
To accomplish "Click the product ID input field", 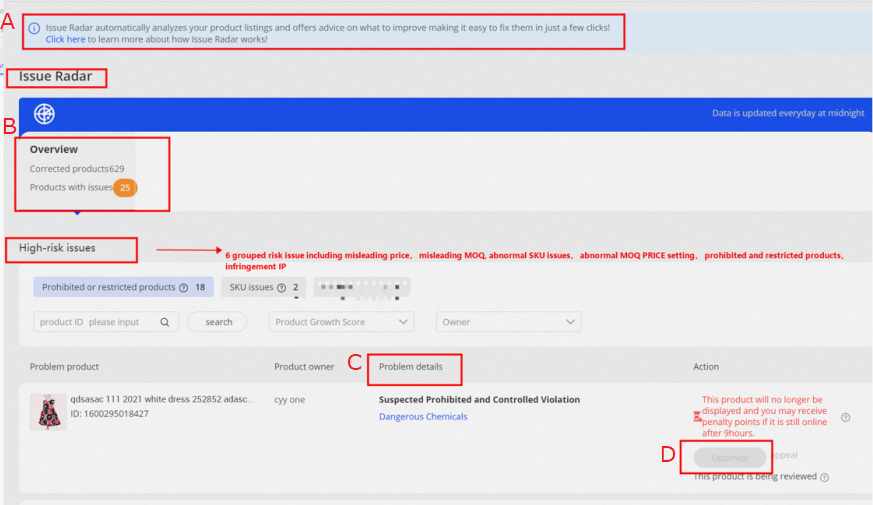I will point(98,322).
